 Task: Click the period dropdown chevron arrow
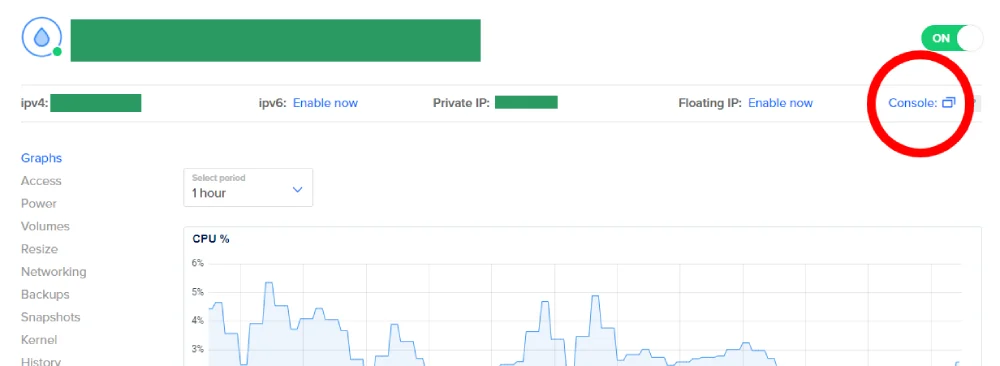297,190
